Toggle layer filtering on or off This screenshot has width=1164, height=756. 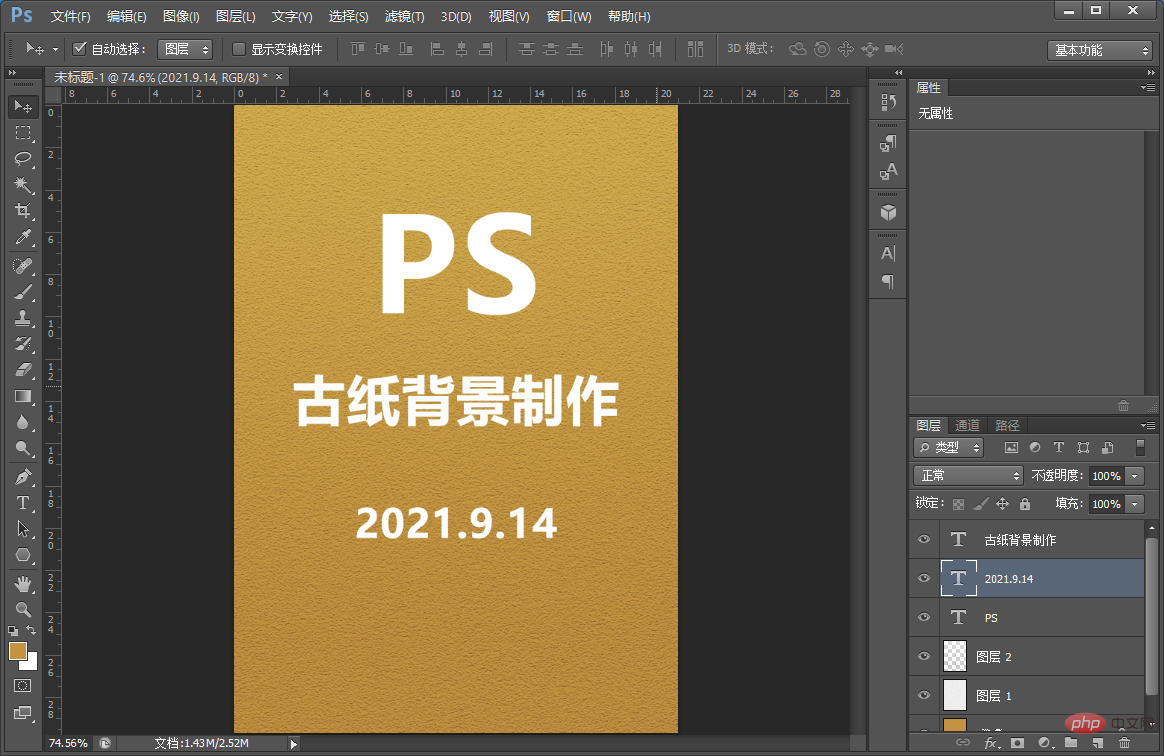coord(1140,447)
